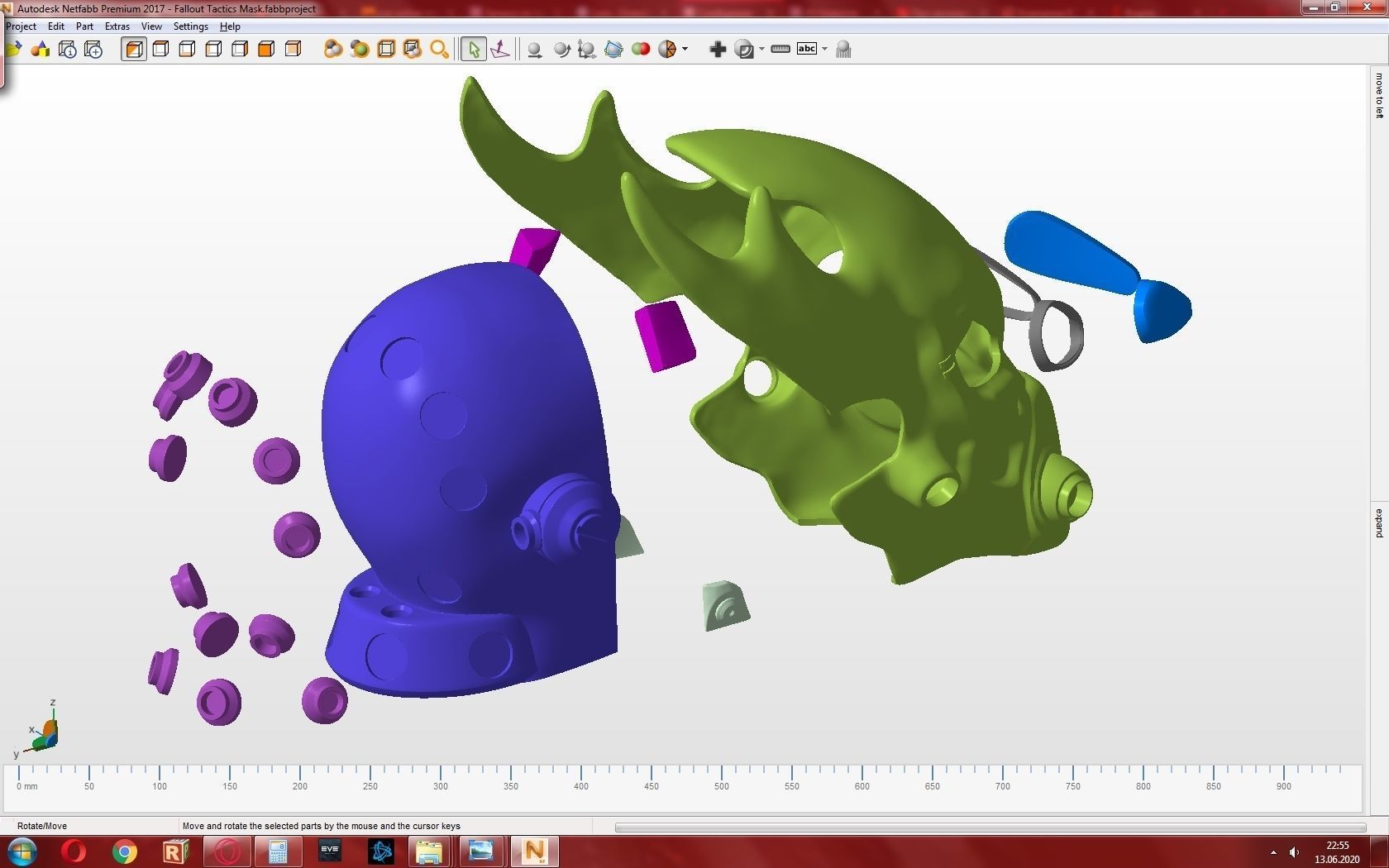
Task: Open the Extras menu
Action: tap(117, 26)
